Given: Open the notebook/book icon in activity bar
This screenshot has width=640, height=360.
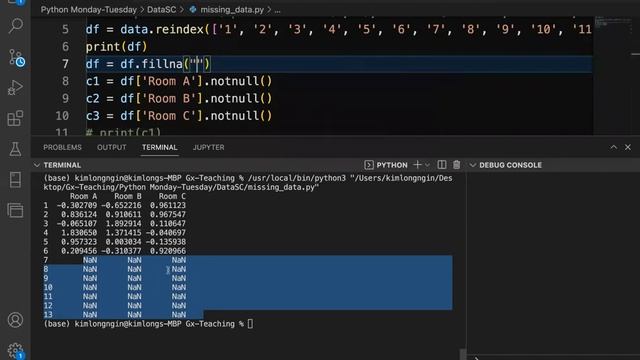Looking at the screenshot, I should [x=16, y=180].
